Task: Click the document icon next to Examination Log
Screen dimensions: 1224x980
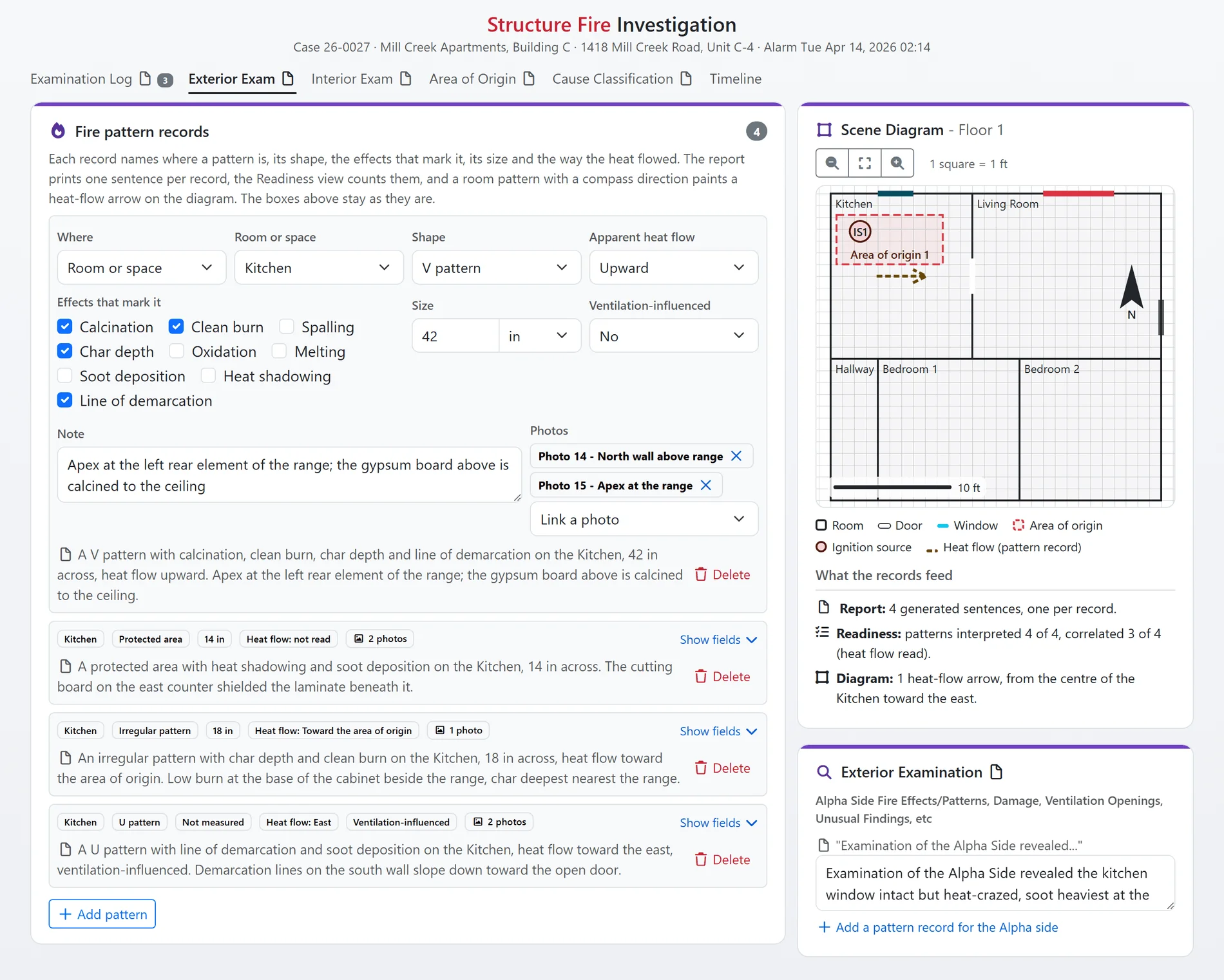Action: 146,79
